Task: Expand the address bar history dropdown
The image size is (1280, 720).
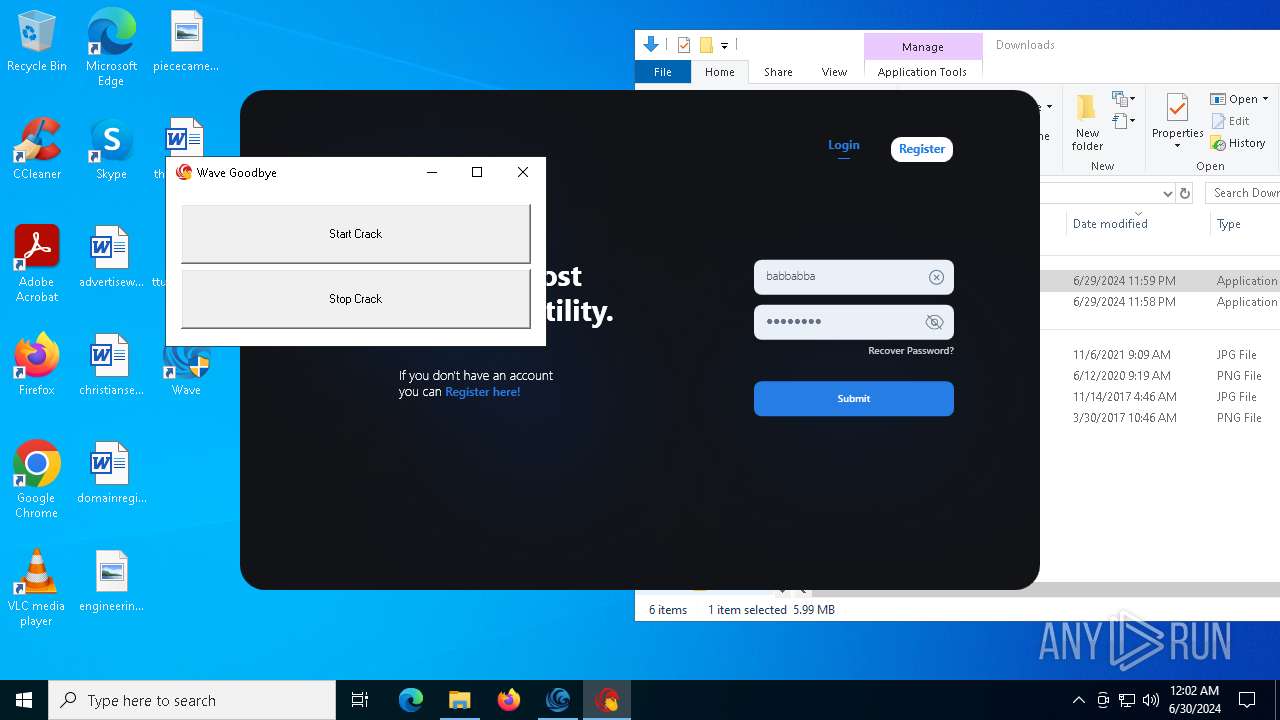Action: tap(1167, 193)
